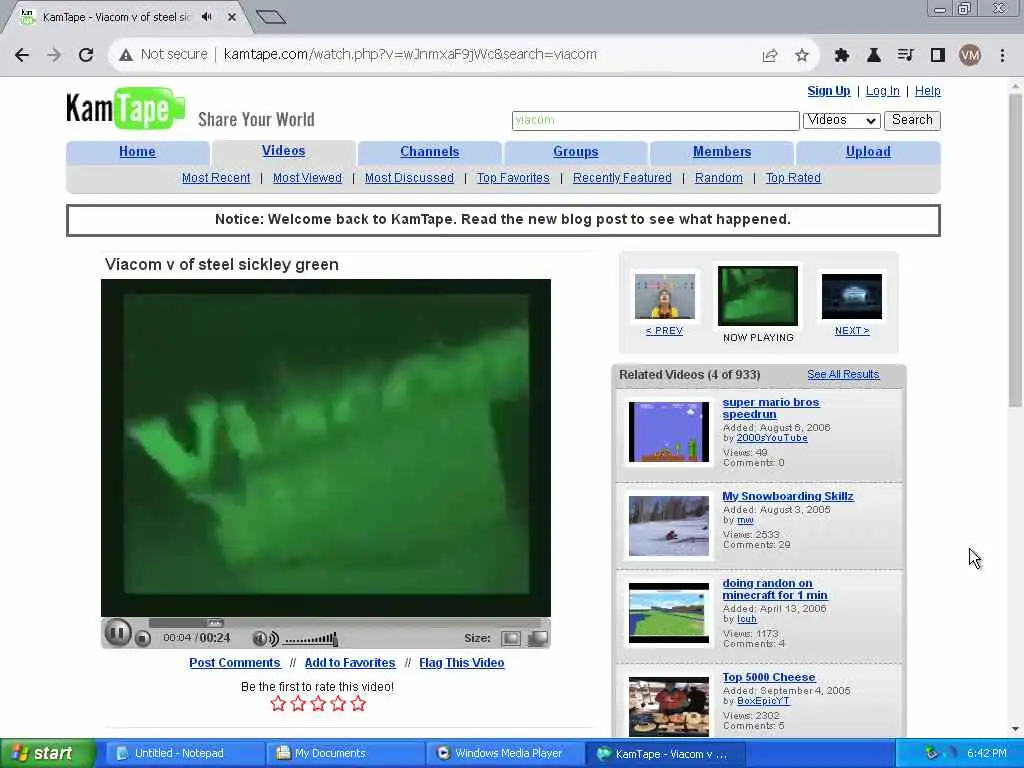The width and height of the screenshot is (1024, 768).
Task: Open the VM profile avatar
Action: [x=970, y=56]
